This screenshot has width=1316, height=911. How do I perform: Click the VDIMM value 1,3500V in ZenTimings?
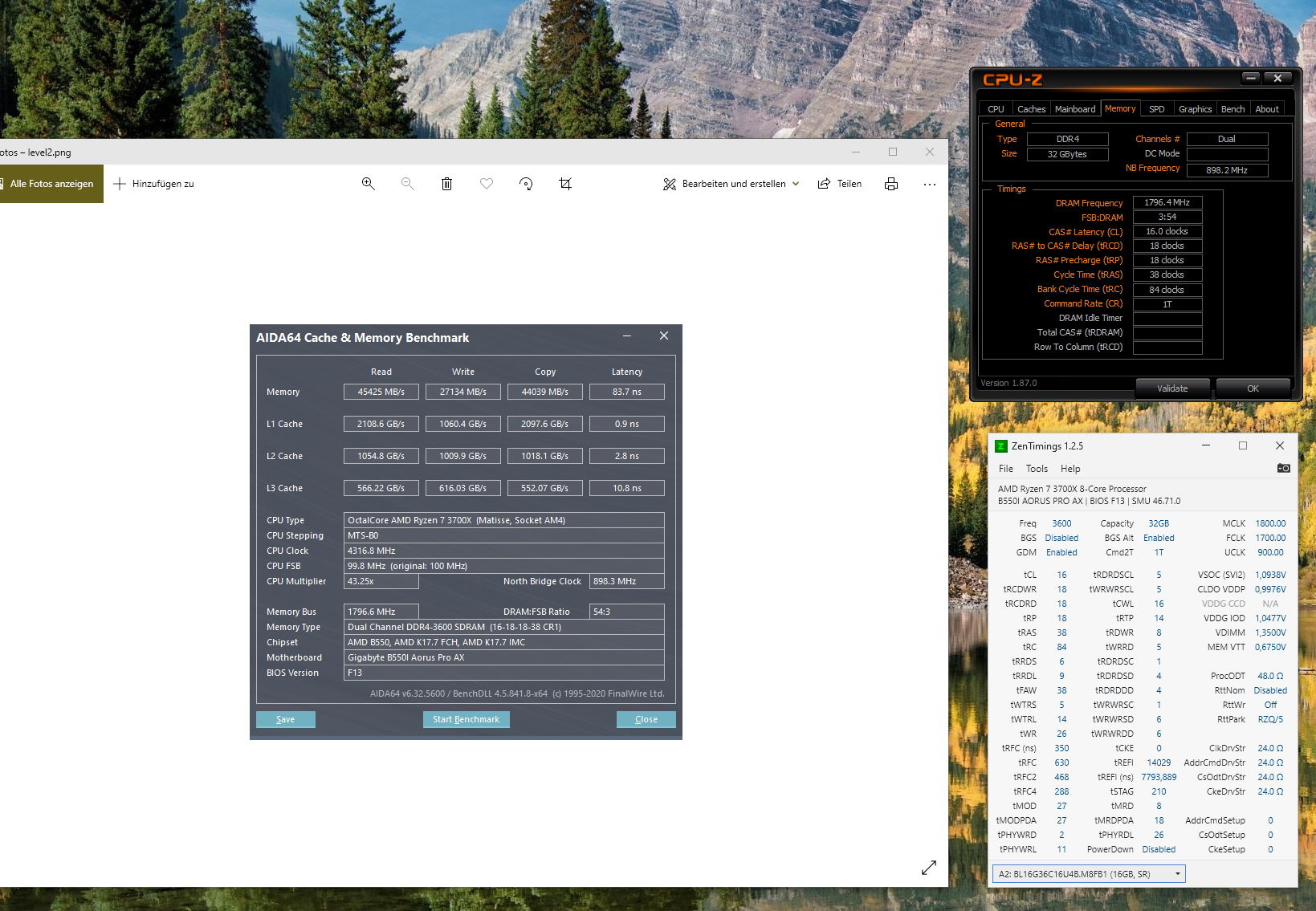1270,632
